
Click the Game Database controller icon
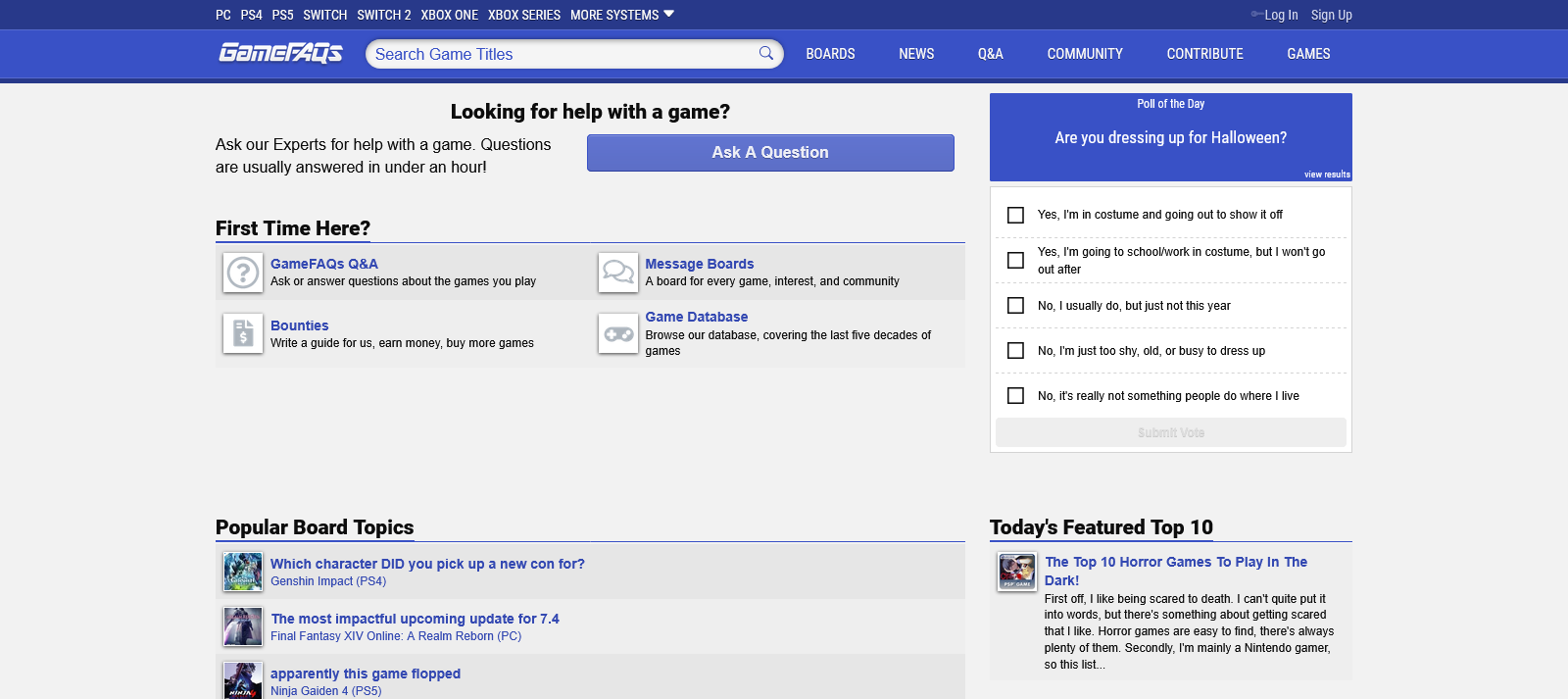pyautogui.click(x=618, y=333)
